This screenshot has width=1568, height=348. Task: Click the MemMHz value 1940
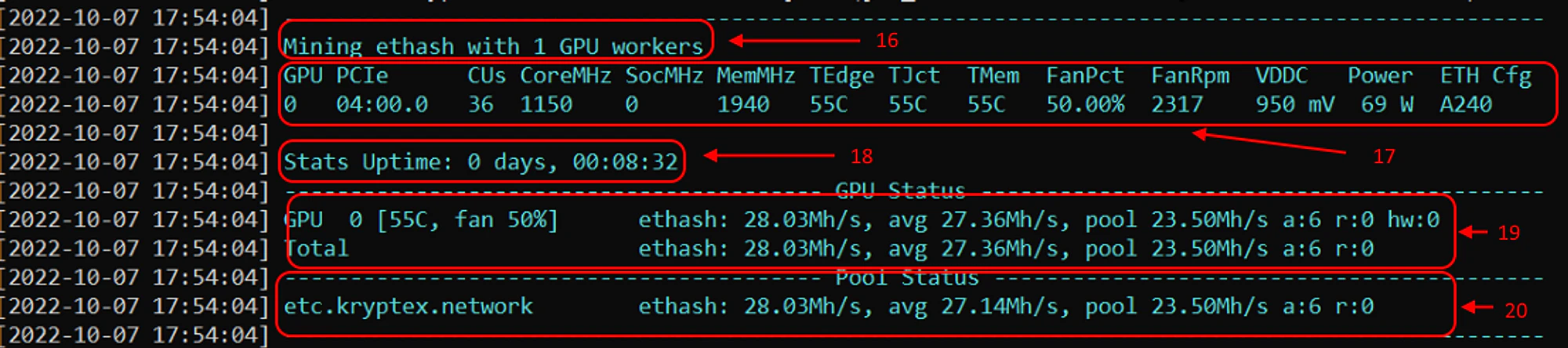coord(743,104)
